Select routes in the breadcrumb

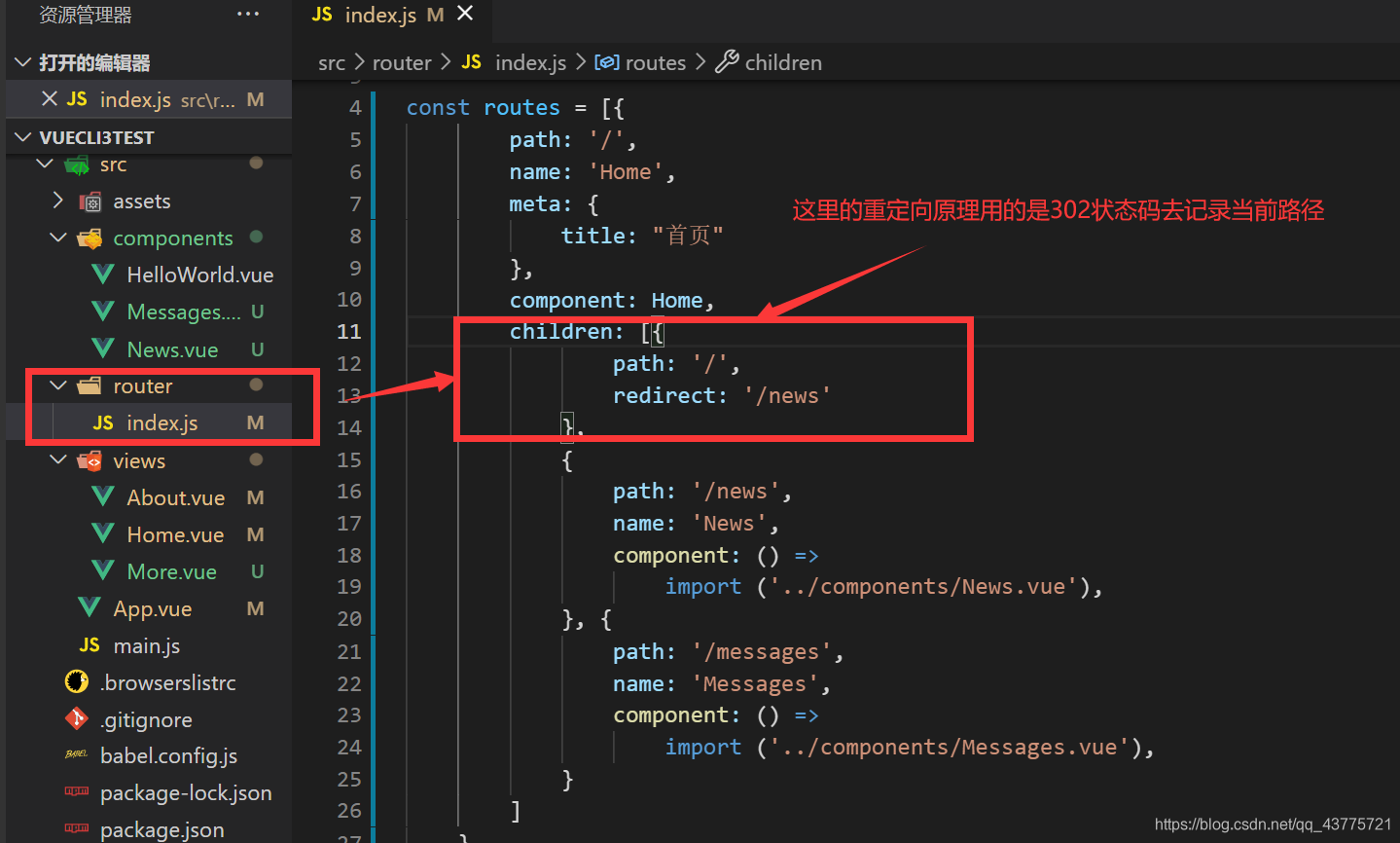tap(656, 62)
